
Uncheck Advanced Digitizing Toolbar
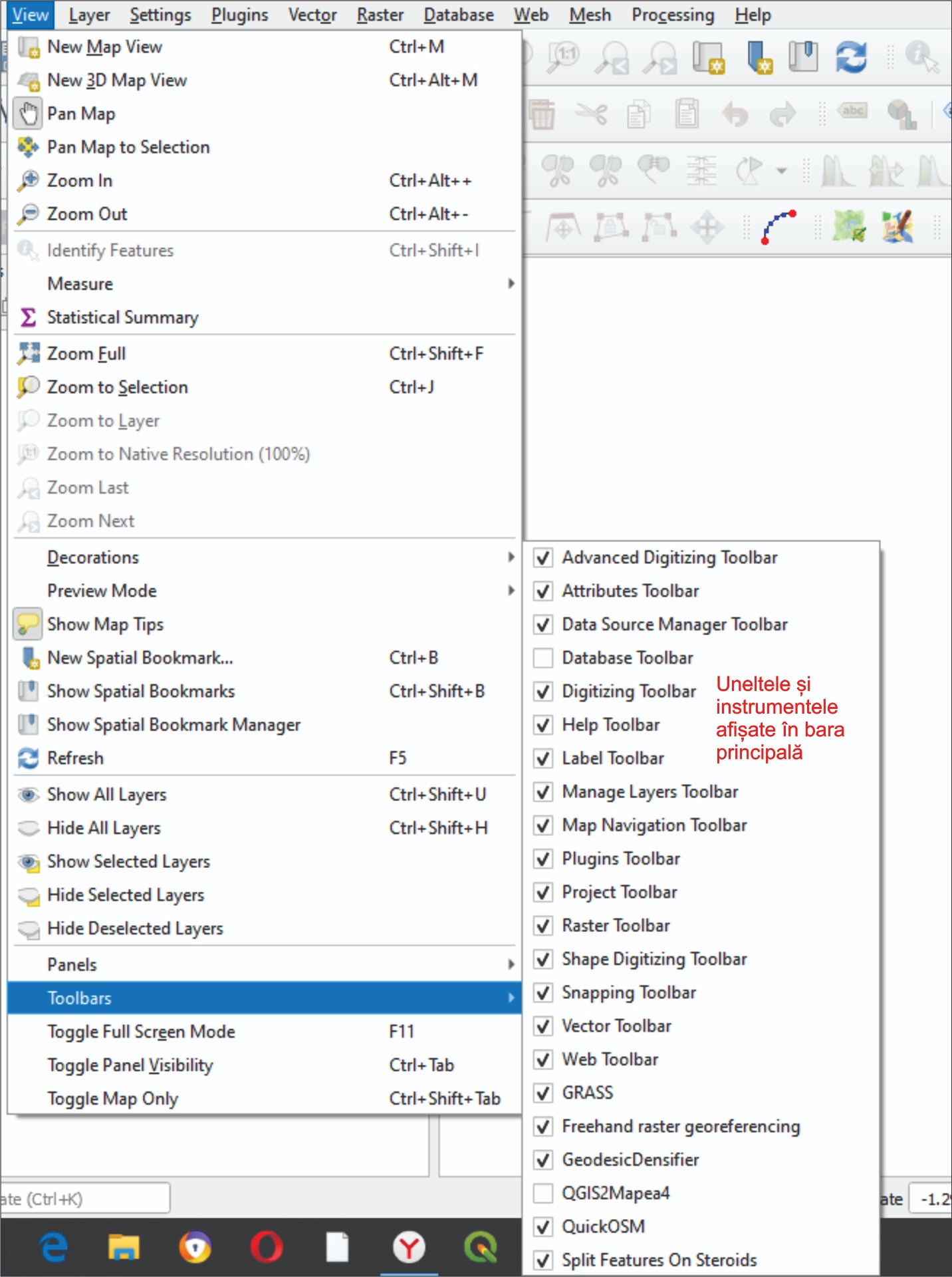point(544,557)
